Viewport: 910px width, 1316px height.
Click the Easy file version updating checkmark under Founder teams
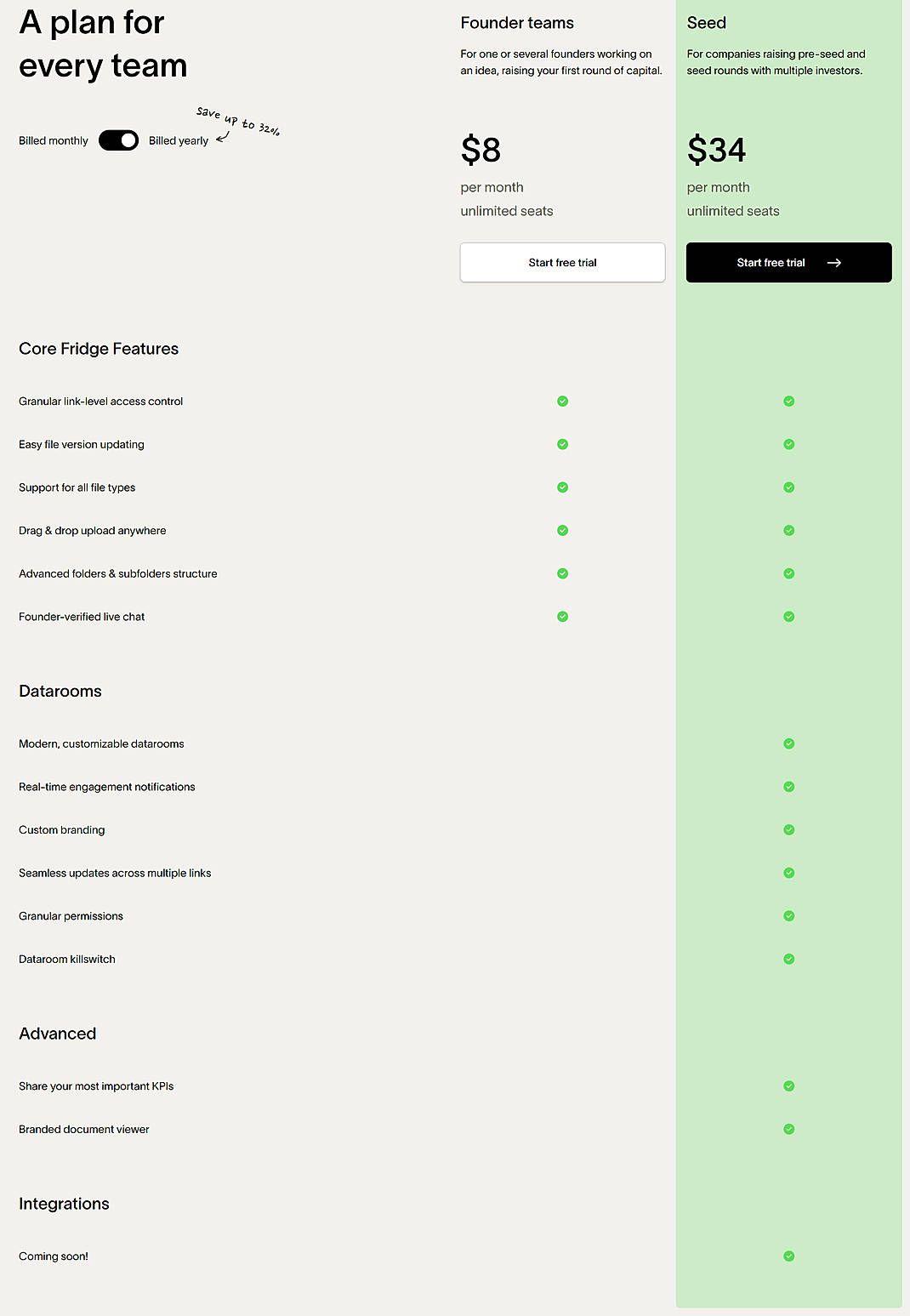click(561, 444)
